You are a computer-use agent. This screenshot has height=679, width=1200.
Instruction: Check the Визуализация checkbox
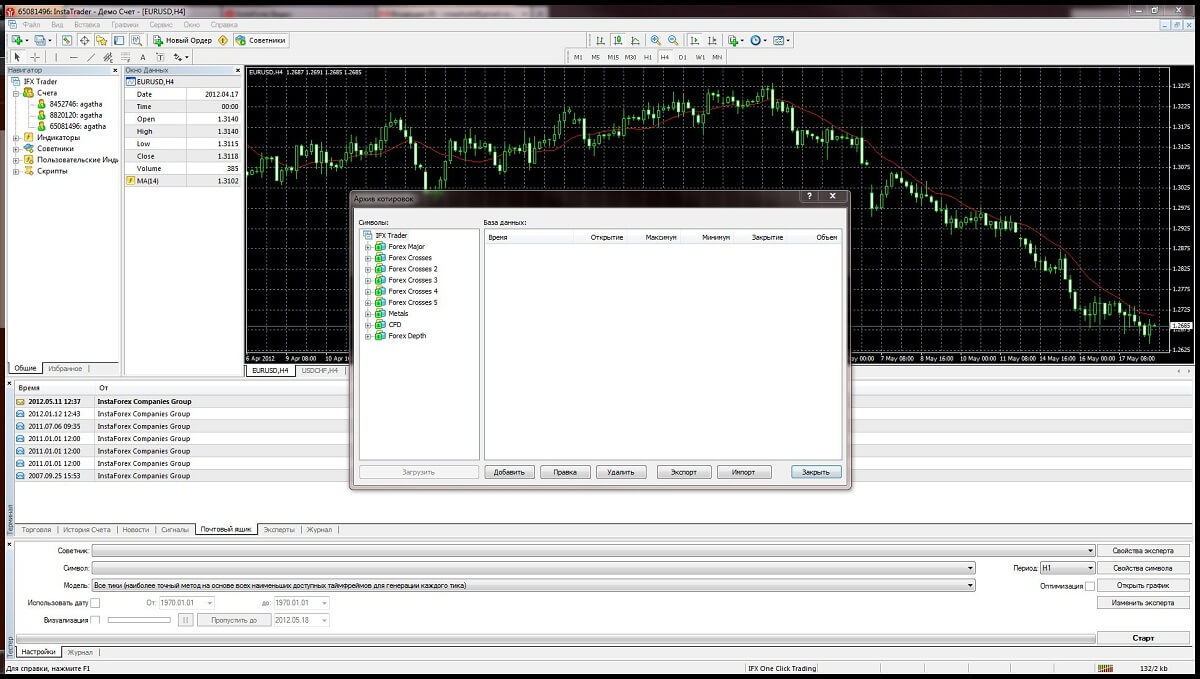coord(96,620)
